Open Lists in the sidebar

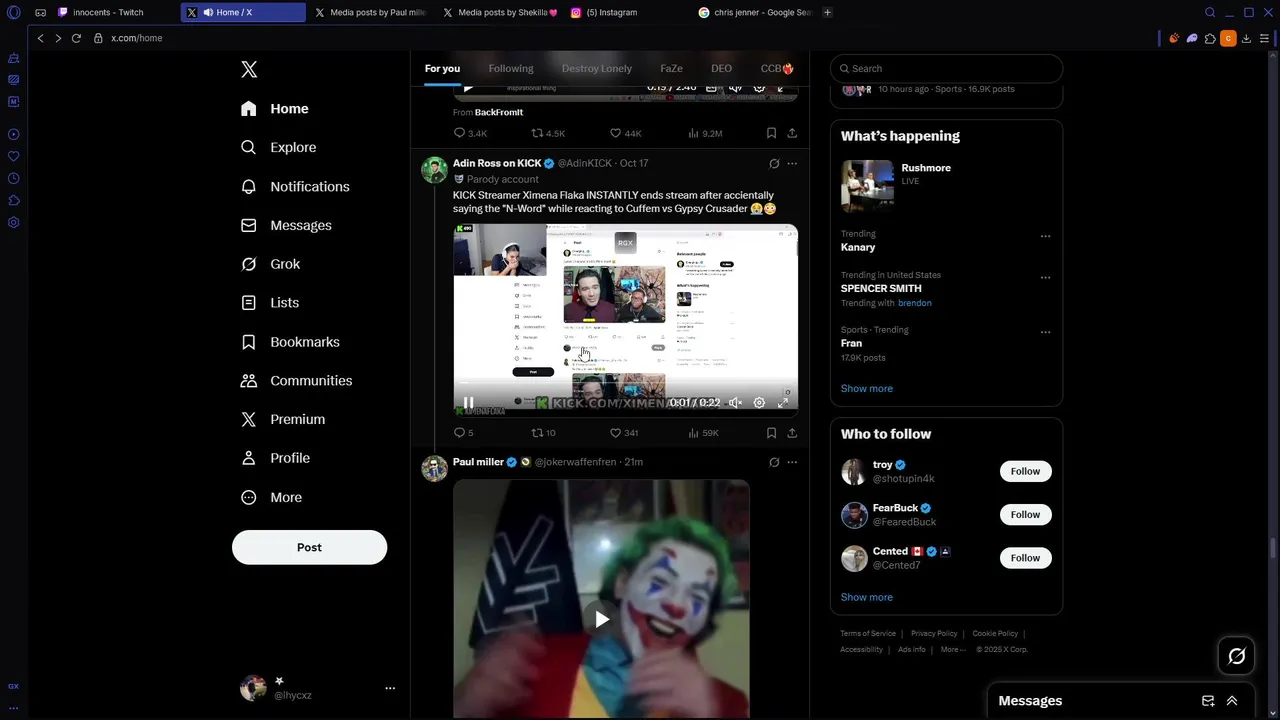click(270, 303)
